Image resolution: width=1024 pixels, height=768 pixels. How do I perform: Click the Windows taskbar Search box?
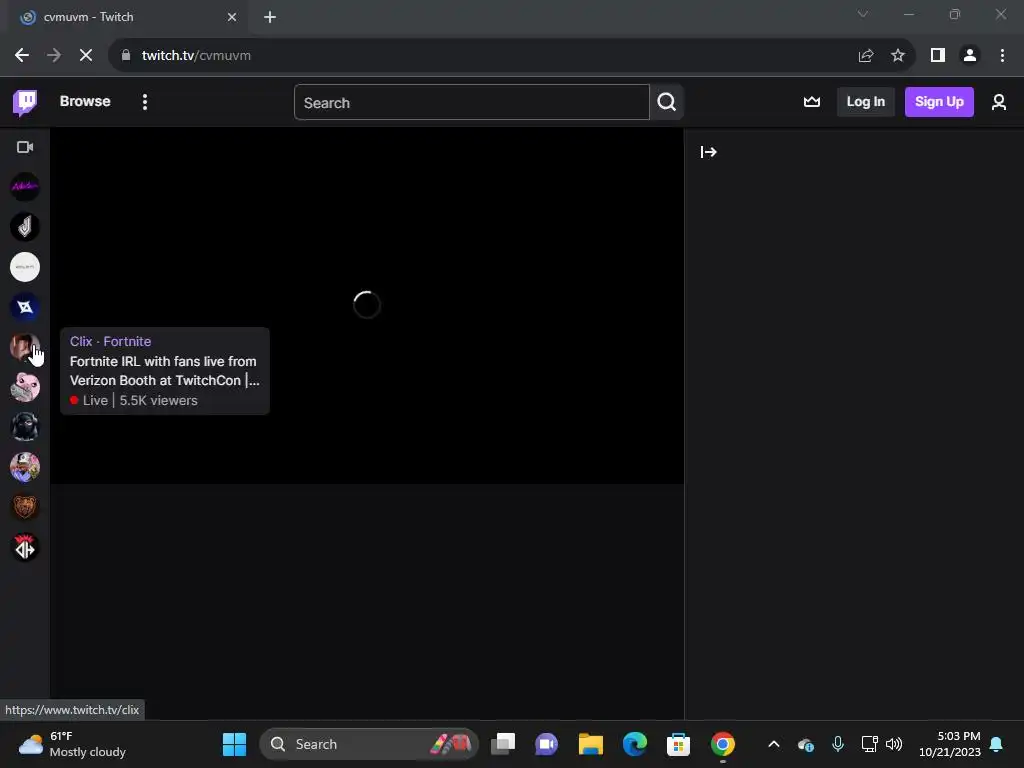[369, 744]
